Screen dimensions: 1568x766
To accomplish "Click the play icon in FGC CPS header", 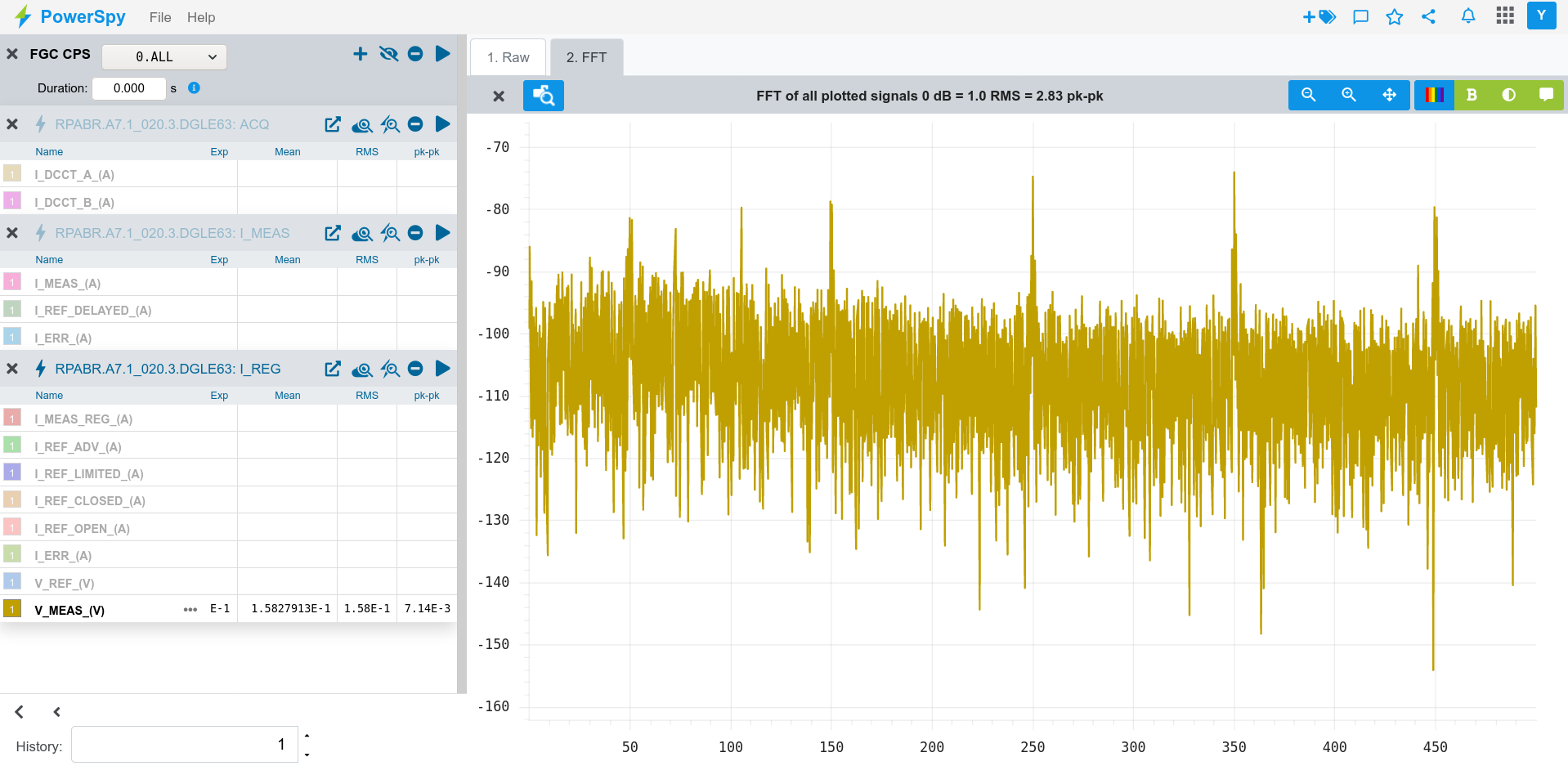I will click(443, 54).
